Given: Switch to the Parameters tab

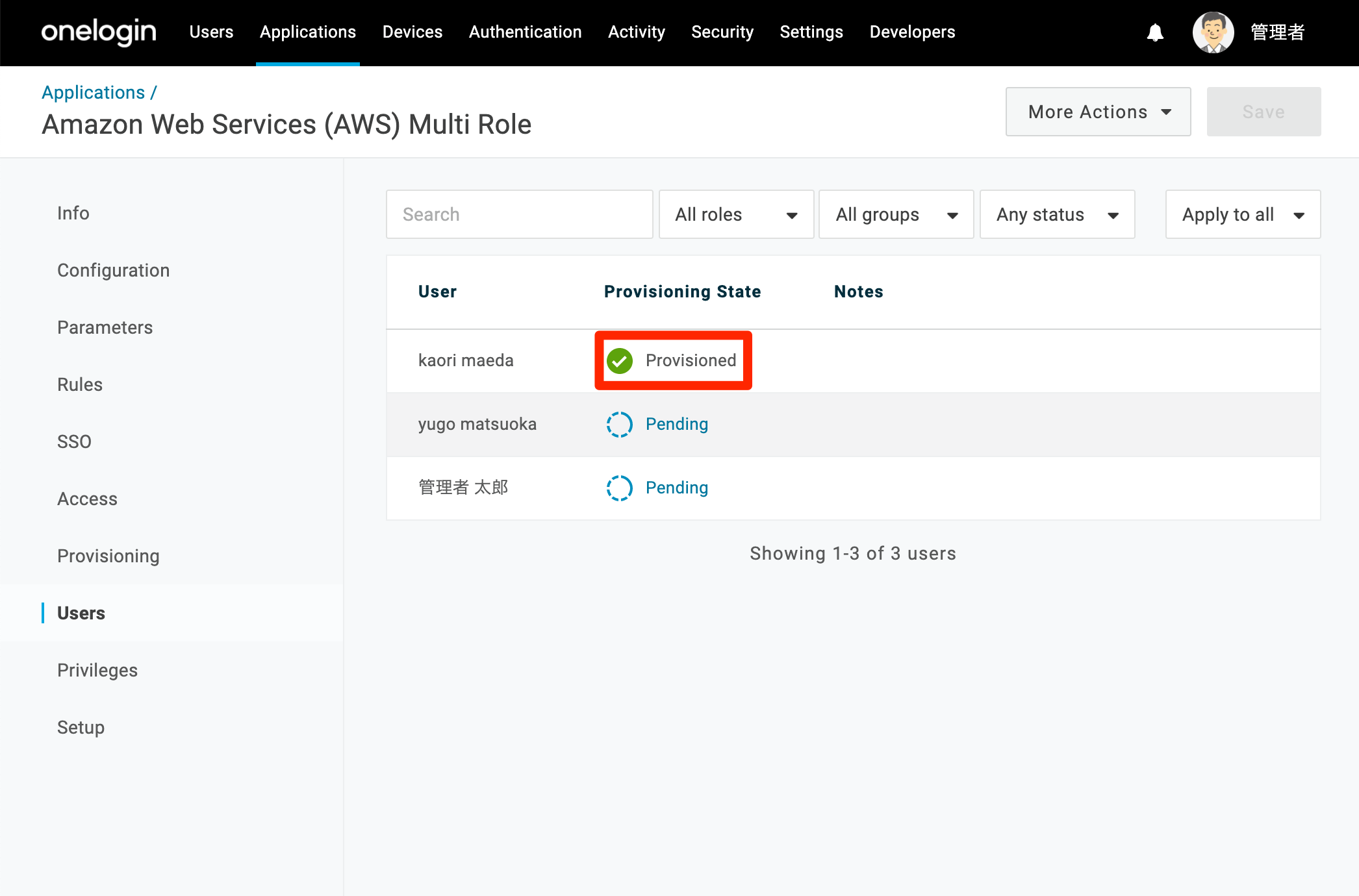Looking at the screenshot, I should [105, 327].
